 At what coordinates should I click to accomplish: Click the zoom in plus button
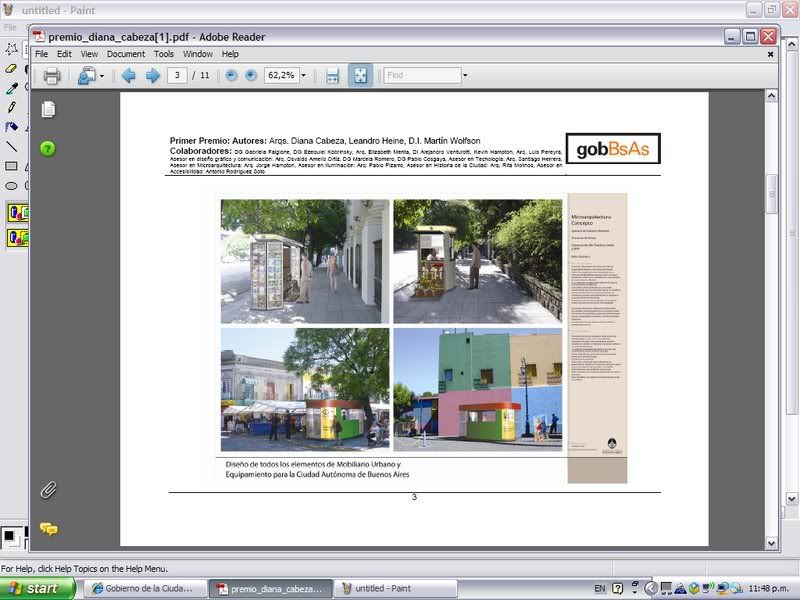click(x=250, y=75)
